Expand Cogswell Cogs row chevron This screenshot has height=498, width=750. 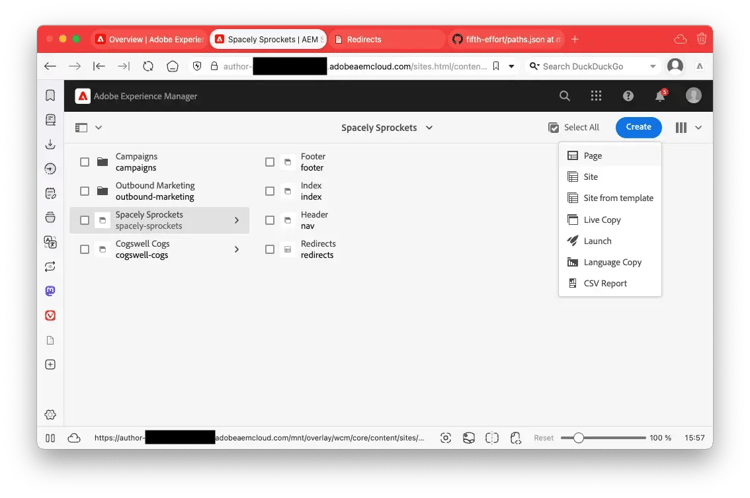pos(237,250)
